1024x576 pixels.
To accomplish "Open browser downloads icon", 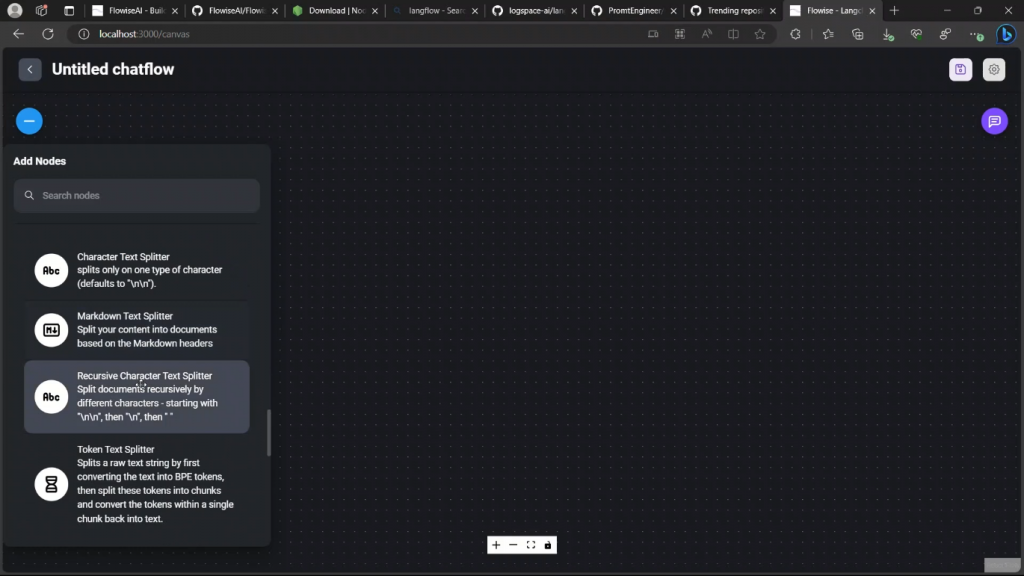I will [x=888, y=35].
